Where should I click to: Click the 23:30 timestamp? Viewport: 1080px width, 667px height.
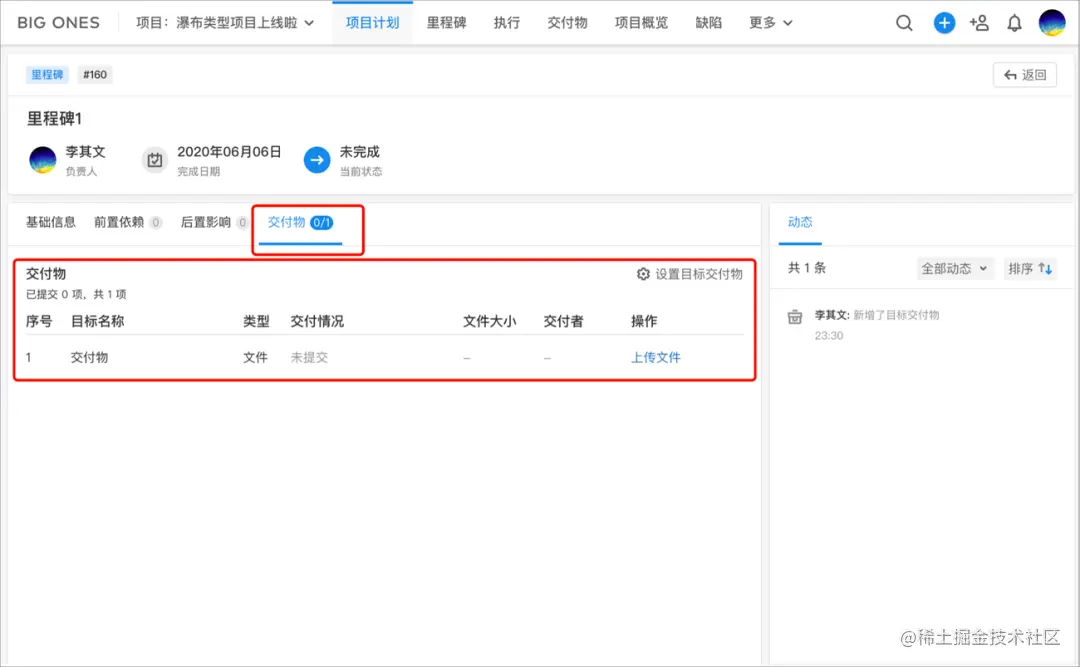(x=829, y=336)
